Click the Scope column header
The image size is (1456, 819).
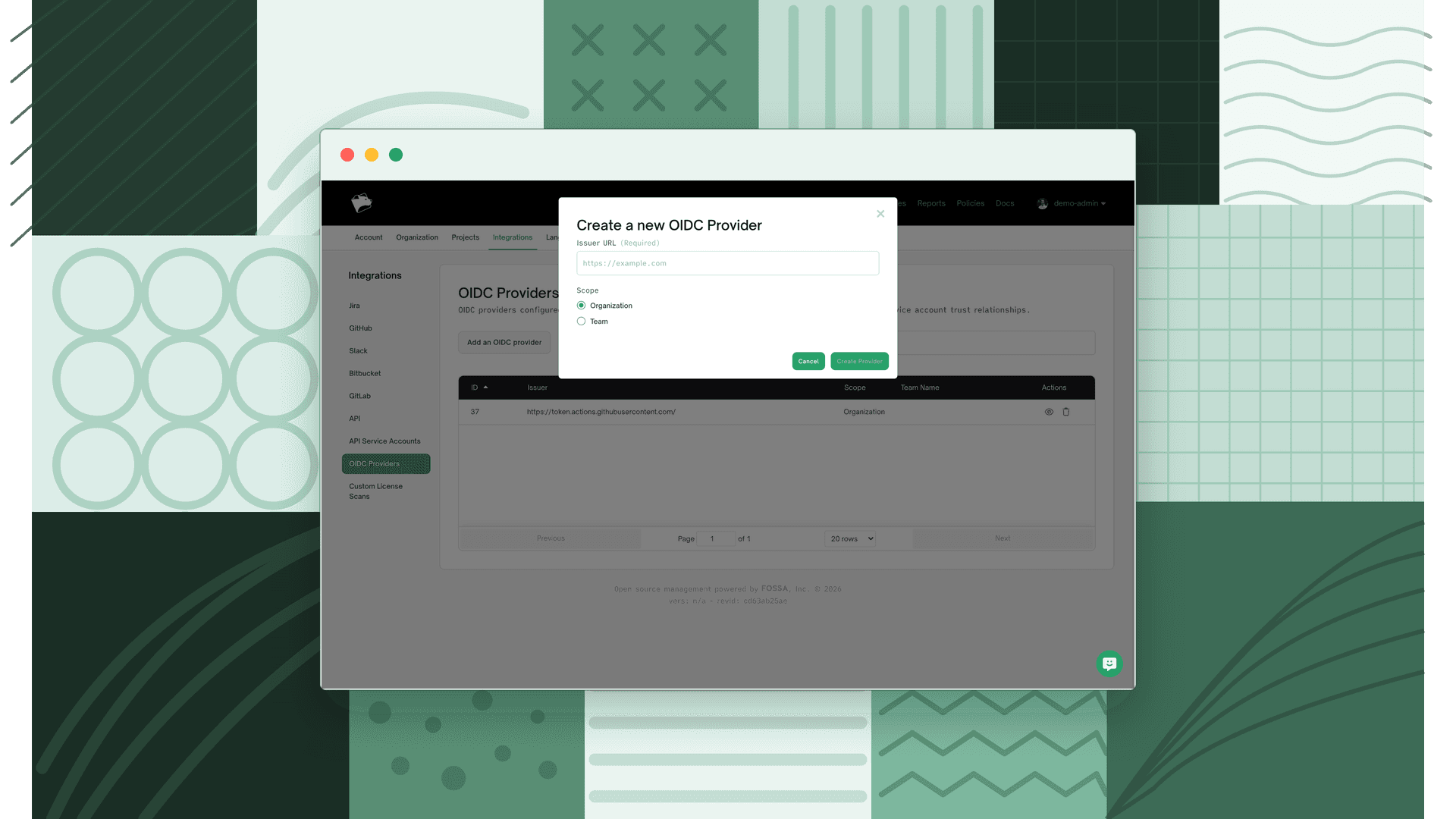click(x=855, y=388)
